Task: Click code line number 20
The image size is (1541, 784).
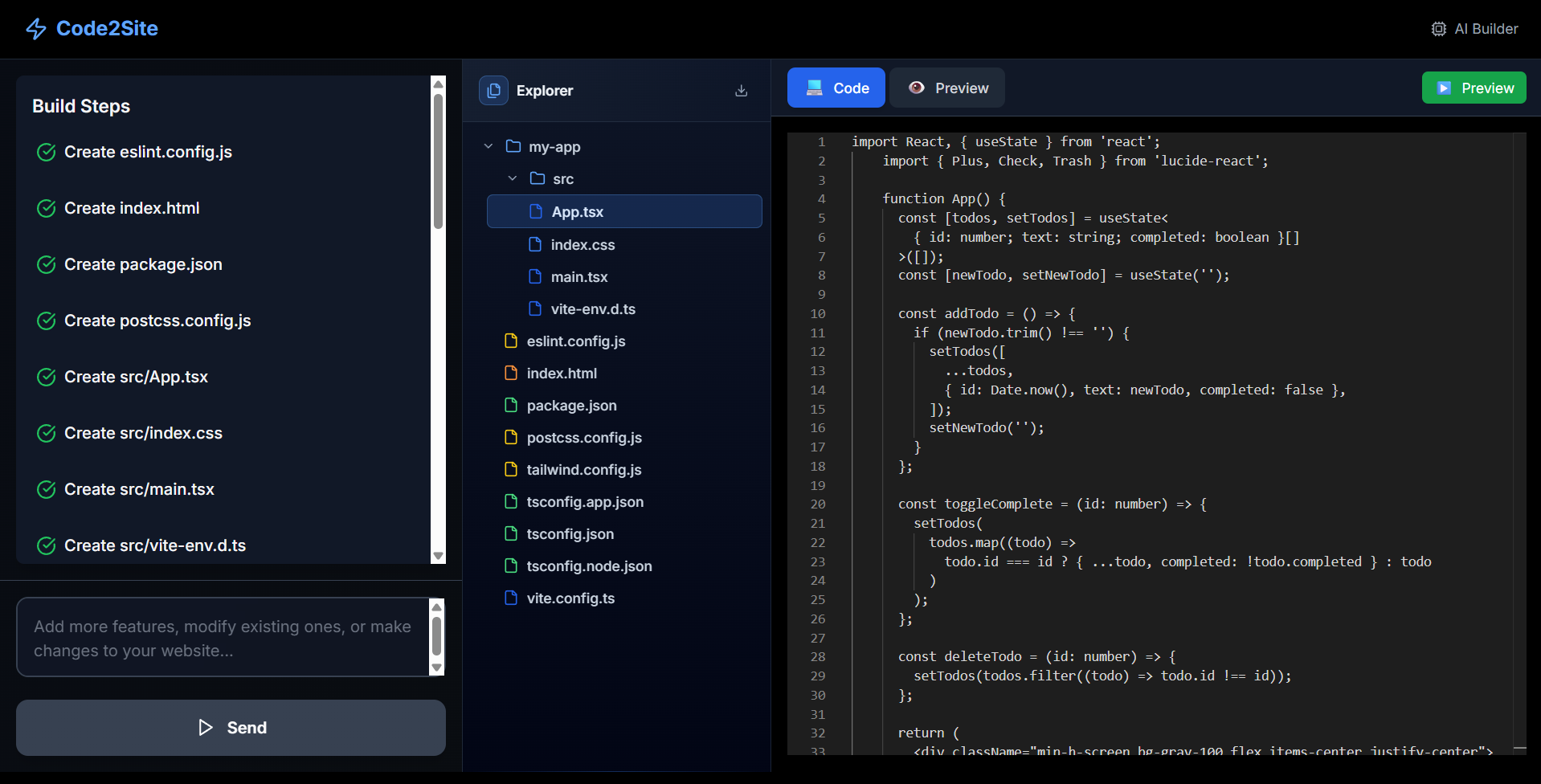Action: 818,504
